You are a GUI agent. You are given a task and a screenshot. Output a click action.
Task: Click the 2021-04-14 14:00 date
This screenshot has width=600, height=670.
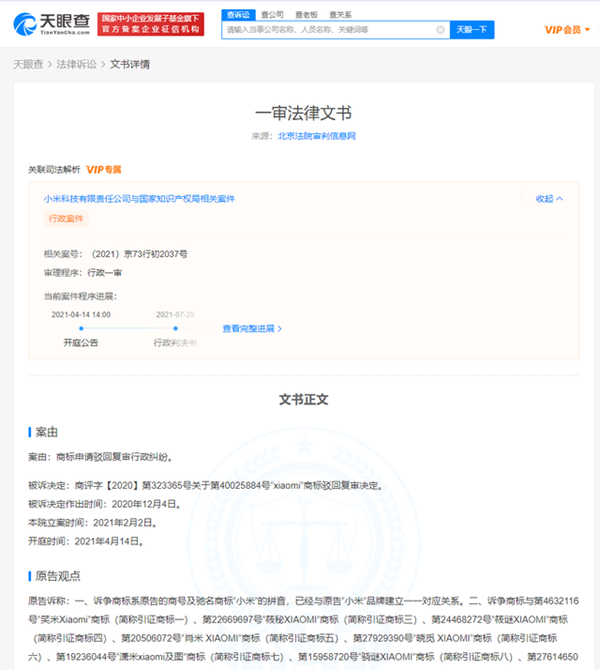(81, 314)
